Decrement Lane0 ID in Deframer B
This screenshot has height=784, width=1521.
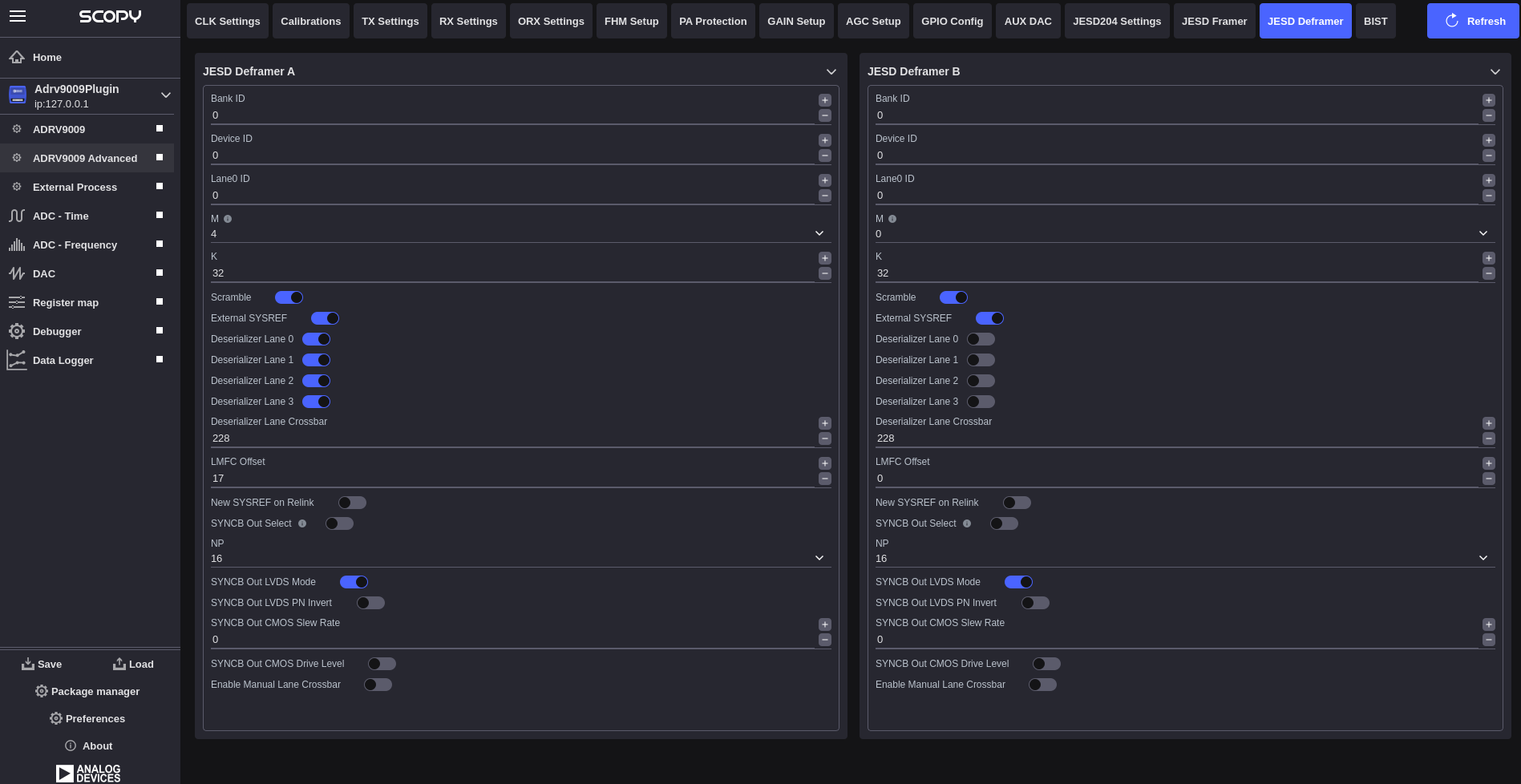click(1489, 196)
